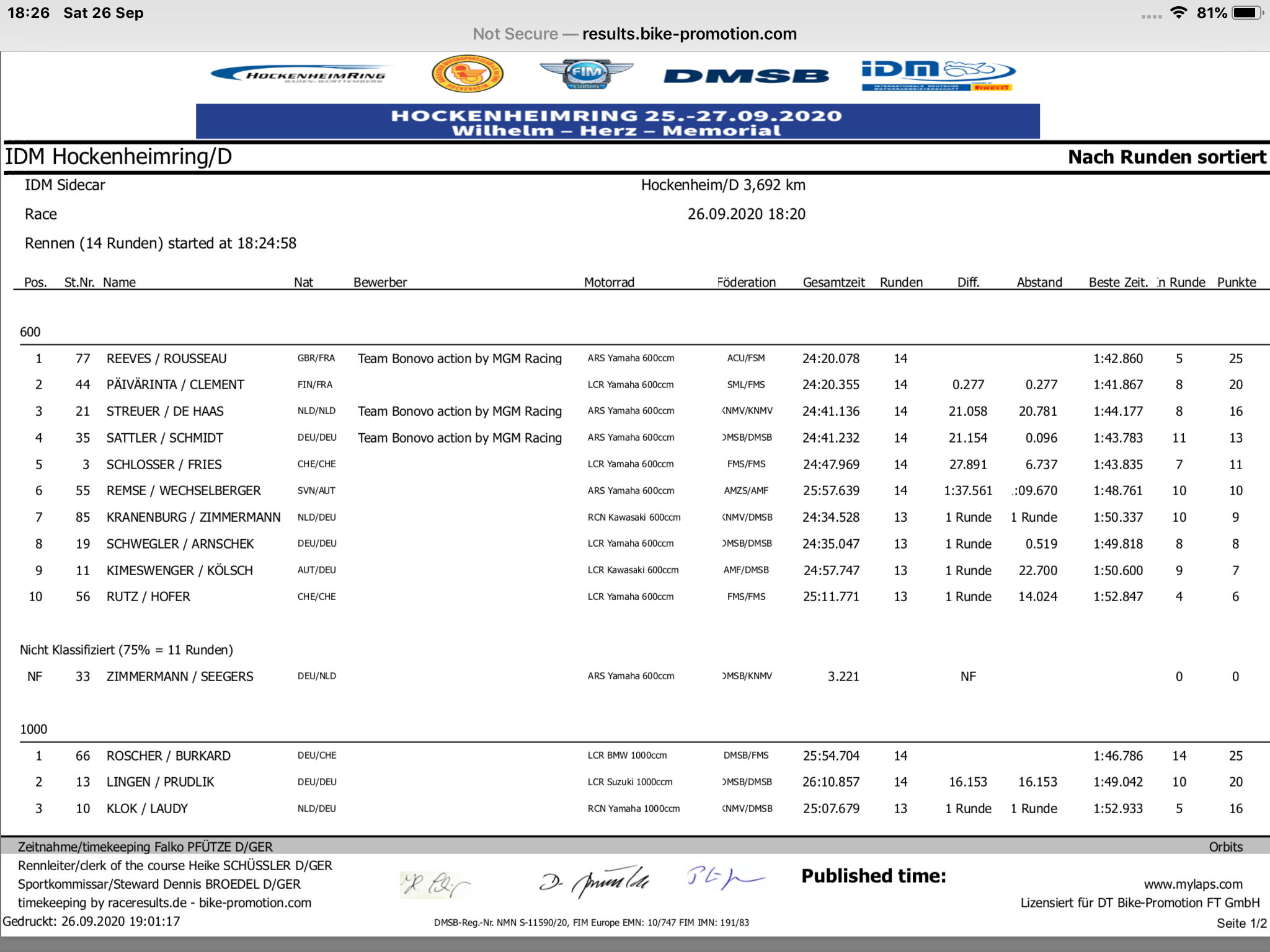Open the www.mylaps.com link
This screenshot has width=1270, height=952.
[1193, 884]
